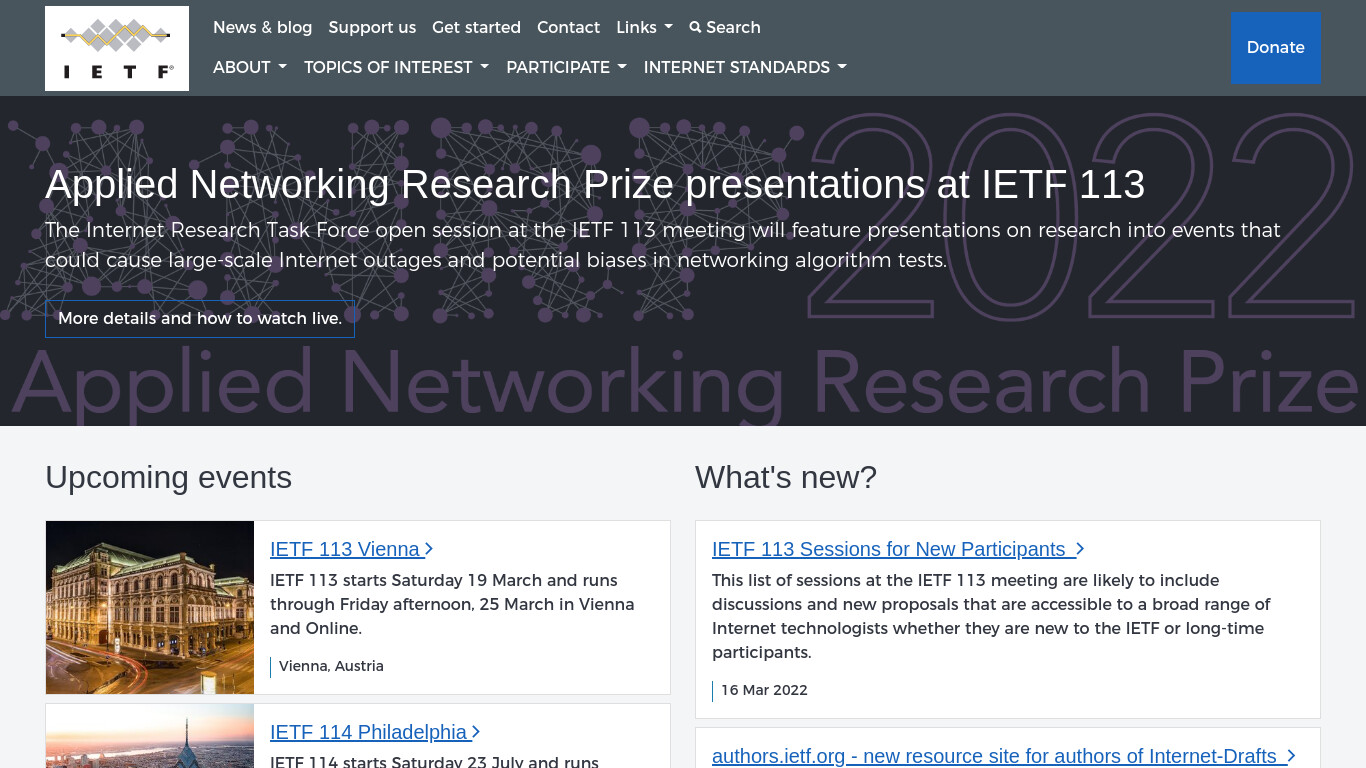1366x768 pixels.
Task: Click the Philadelphia skyline thumbnail
Action: (150, 736)
